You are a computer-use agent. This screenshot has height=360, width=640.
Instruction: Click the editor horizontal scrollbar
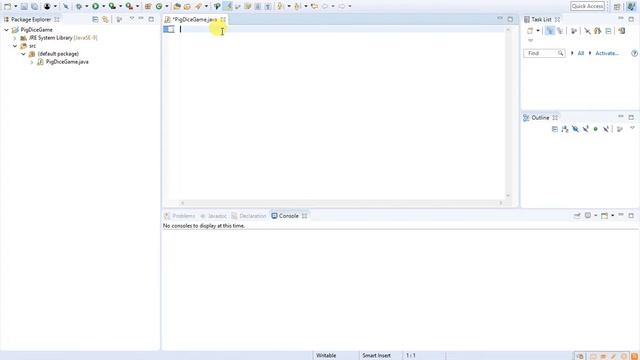coord(341,202)
